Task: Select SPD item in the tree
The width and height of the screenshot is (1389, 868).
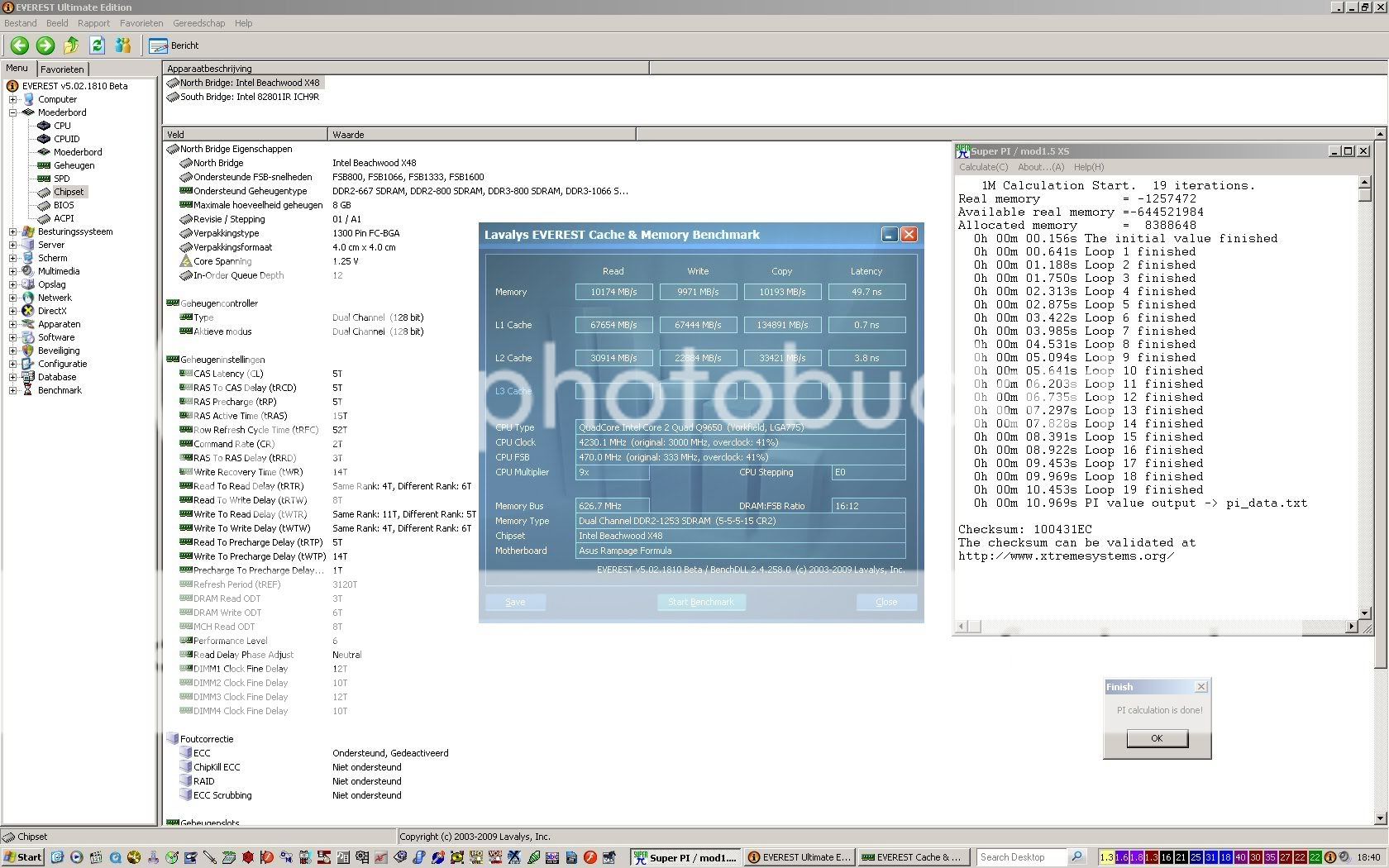Action: 61,179
